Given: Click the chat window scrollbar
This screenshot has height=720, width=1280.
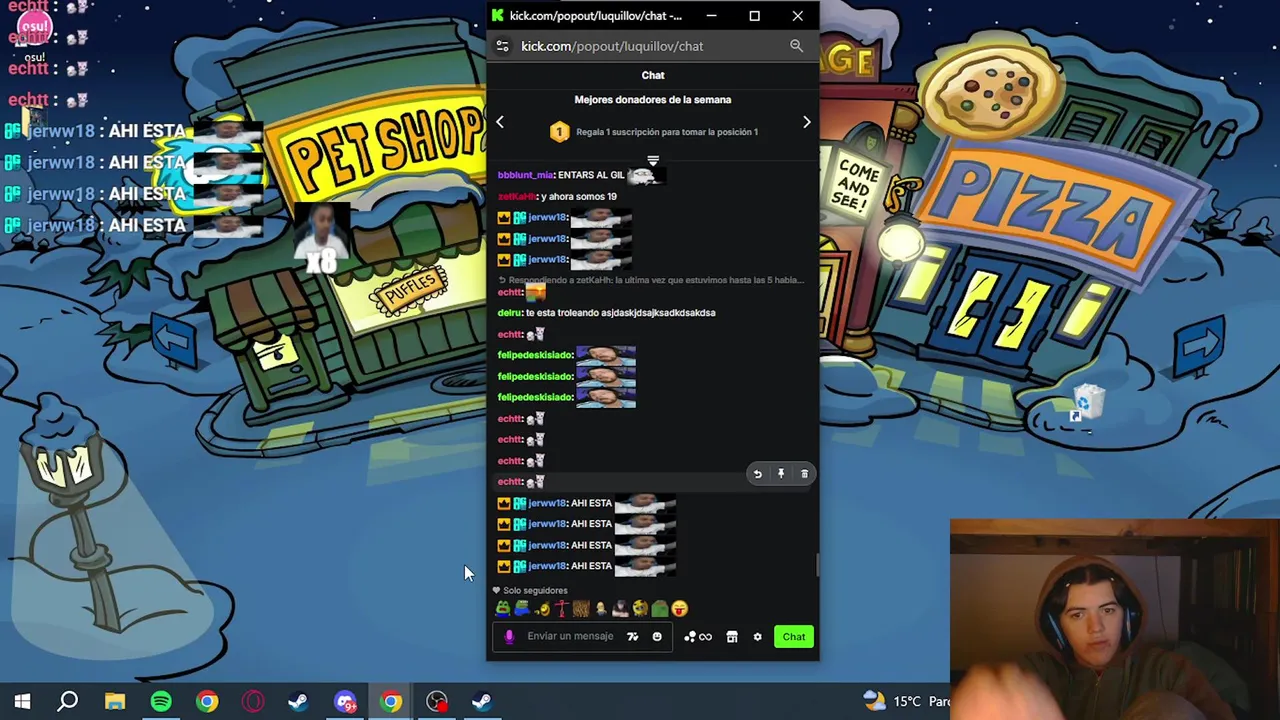Looking at the screenshot, I should coord(817,566).
